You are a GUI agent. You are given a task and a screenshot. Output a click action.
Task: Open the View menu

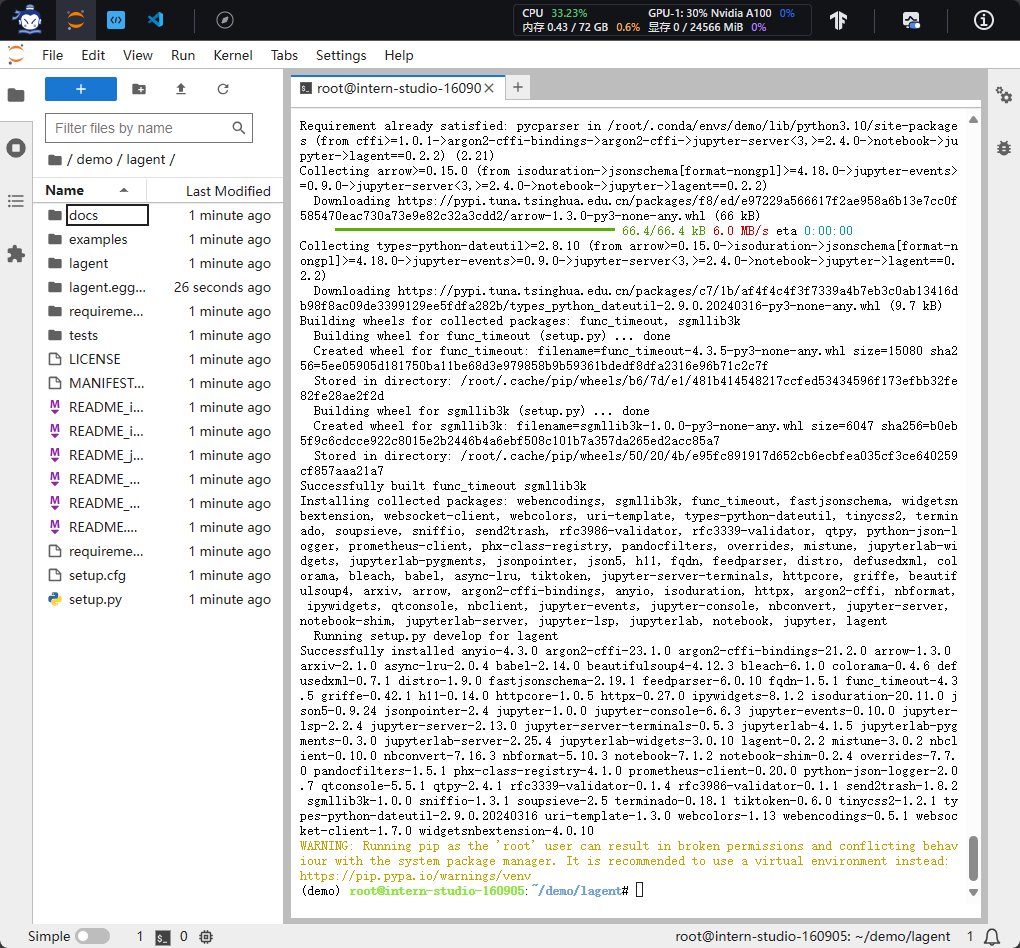click(x=138, y=55)
